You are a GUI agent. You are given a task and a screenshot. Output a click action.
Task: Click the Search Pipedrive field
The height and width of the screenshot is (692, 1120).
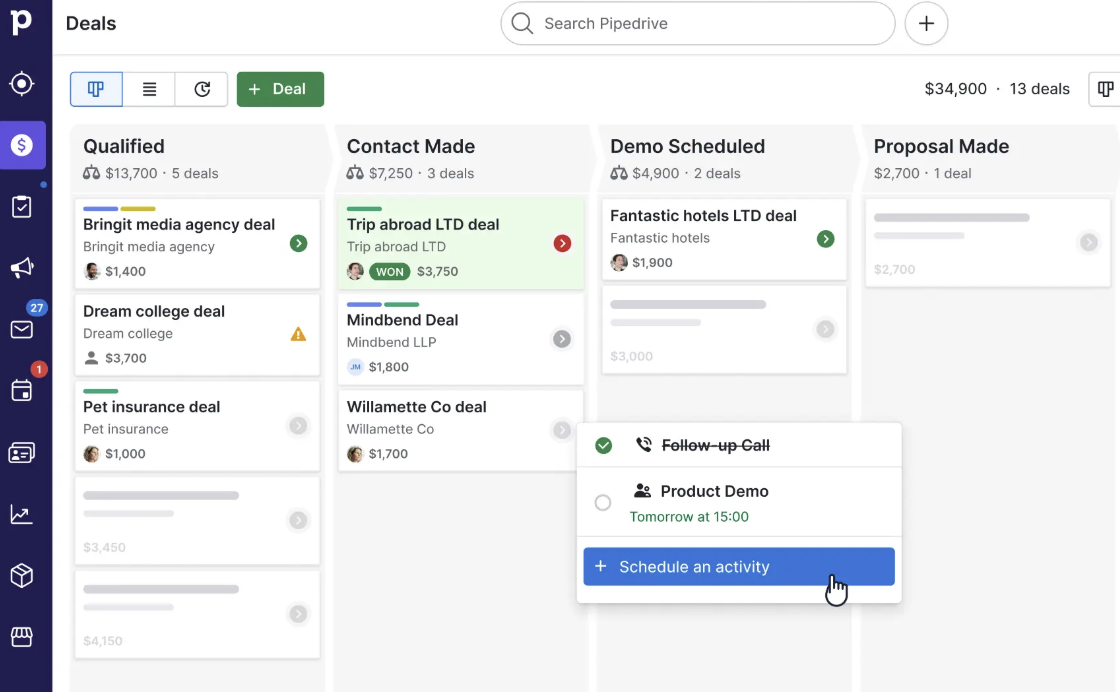pyautogui.click(x=697, y=23)
